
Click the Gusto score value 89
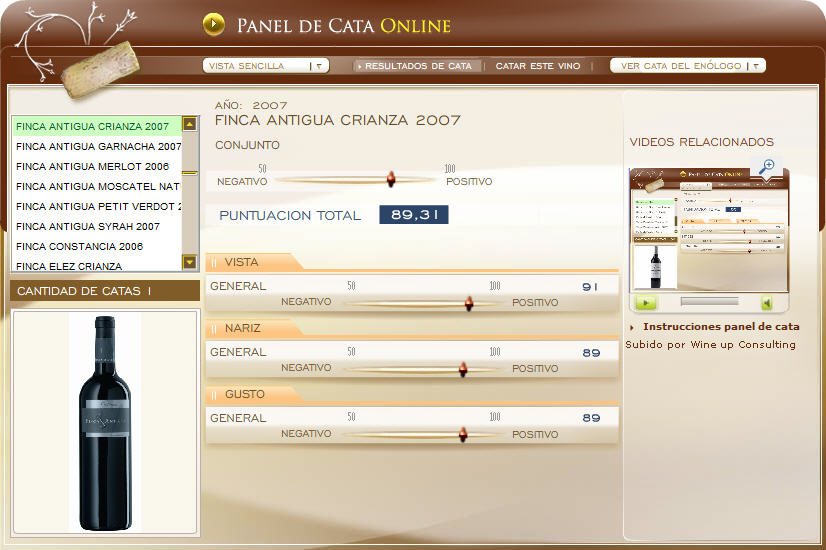(x=591, y=418)
